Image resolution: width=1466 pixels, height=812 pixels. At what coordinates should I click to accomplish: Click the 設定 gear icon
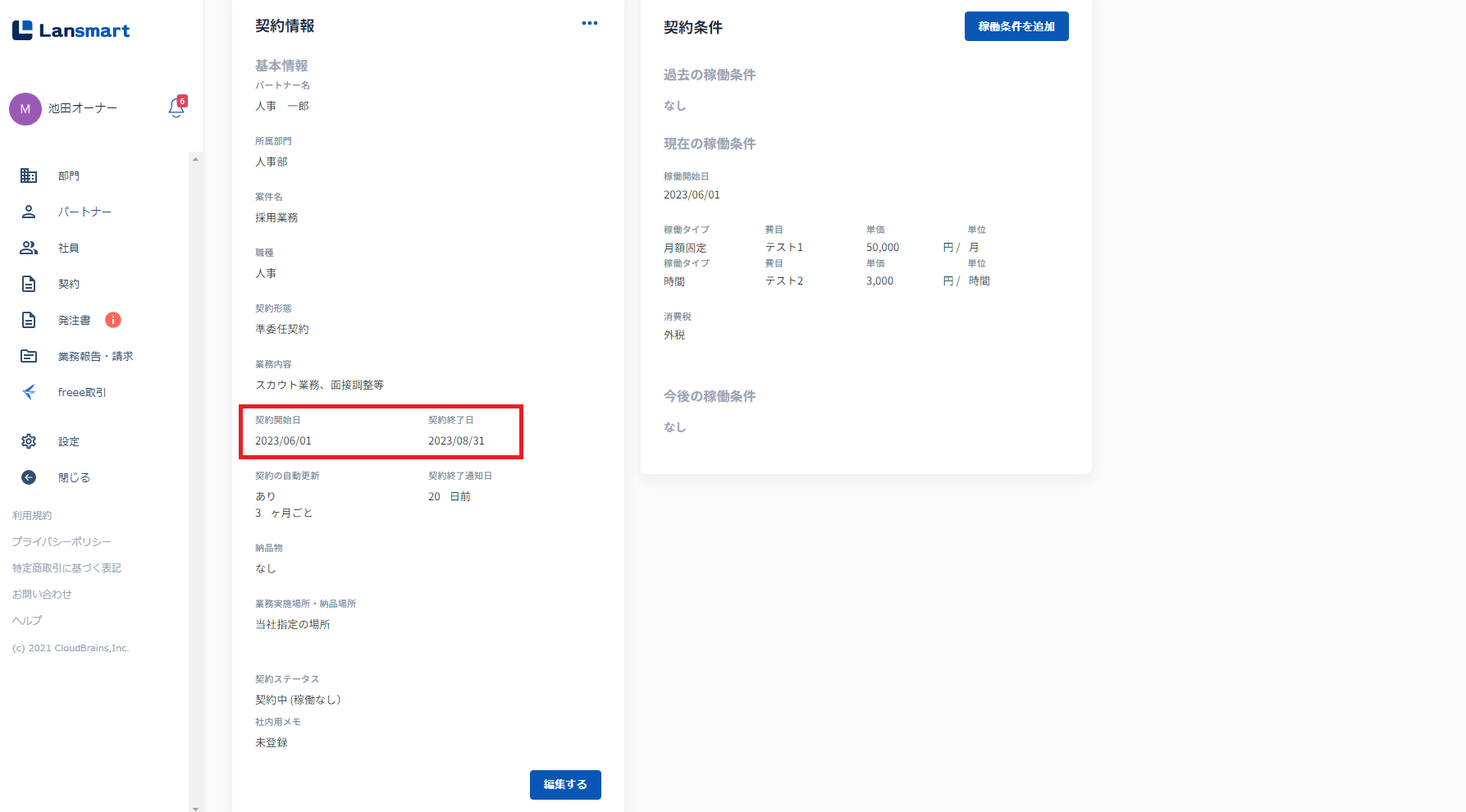click(x=29, y=441)
